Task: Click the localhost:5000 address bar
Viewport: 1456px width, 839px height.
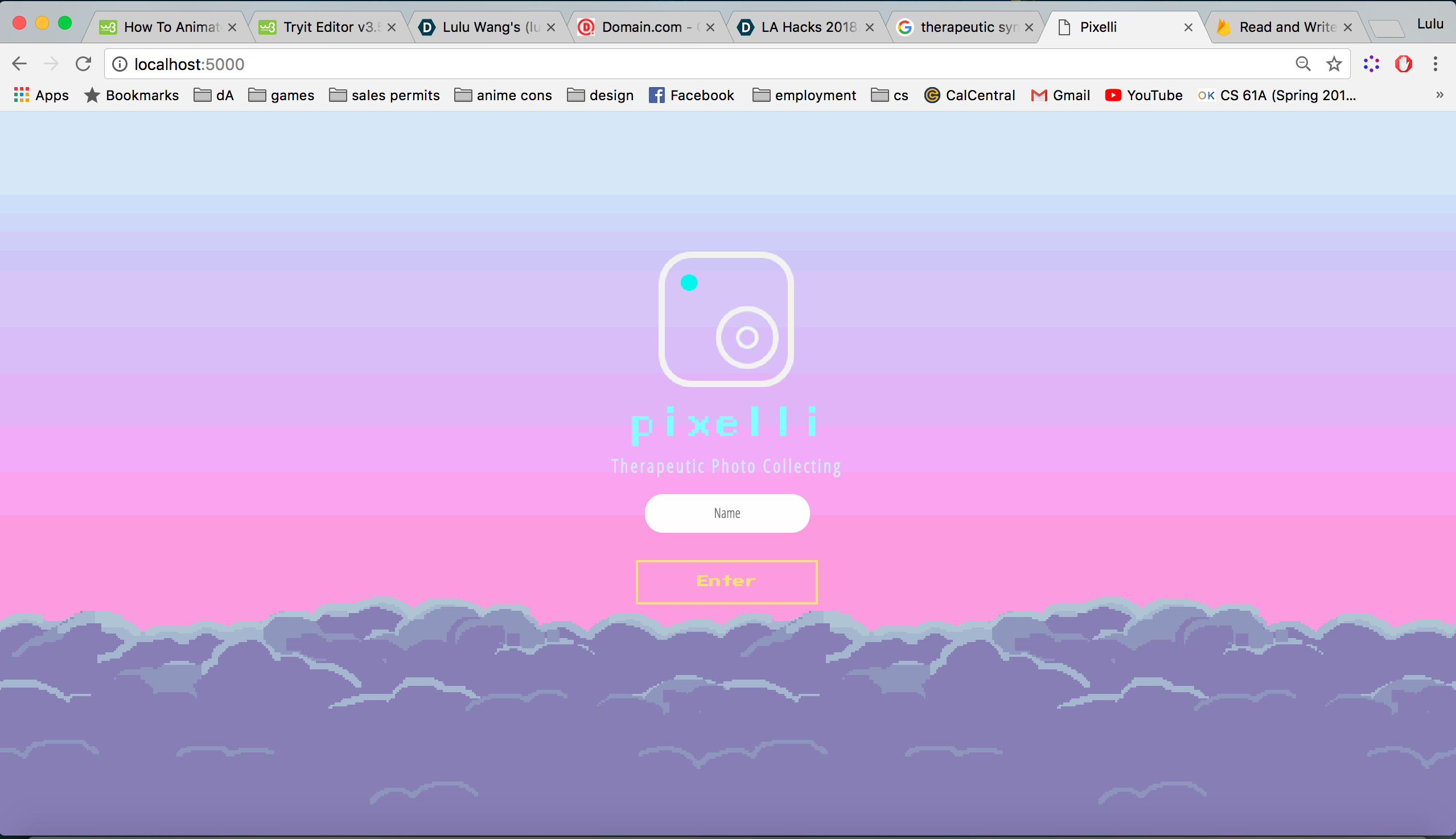Action: pos(692,64)
